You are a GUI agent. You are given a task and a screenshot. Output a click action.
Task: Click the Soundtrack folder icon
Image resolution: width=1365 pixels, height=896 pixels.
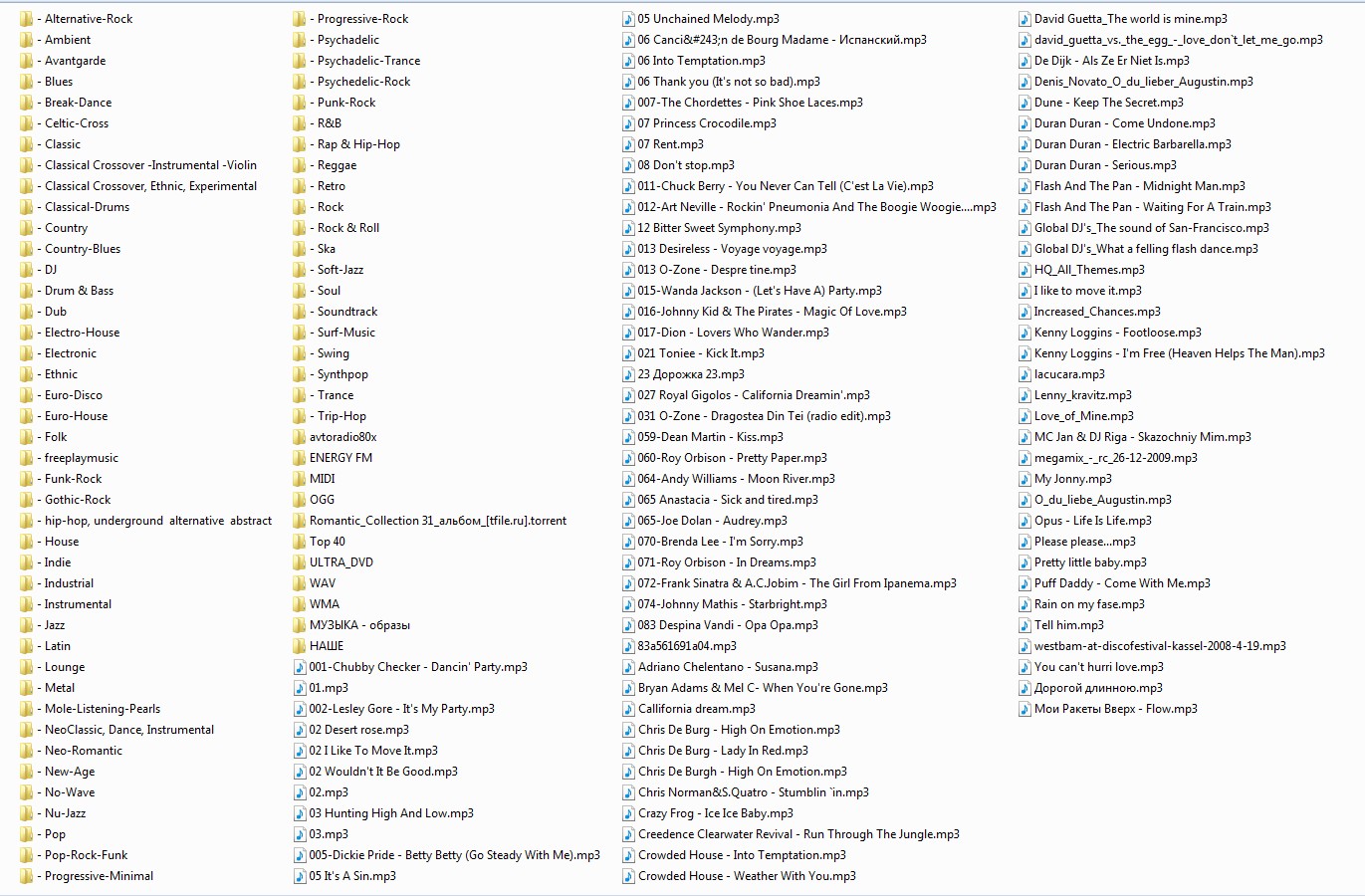click(x=299, y=312)
